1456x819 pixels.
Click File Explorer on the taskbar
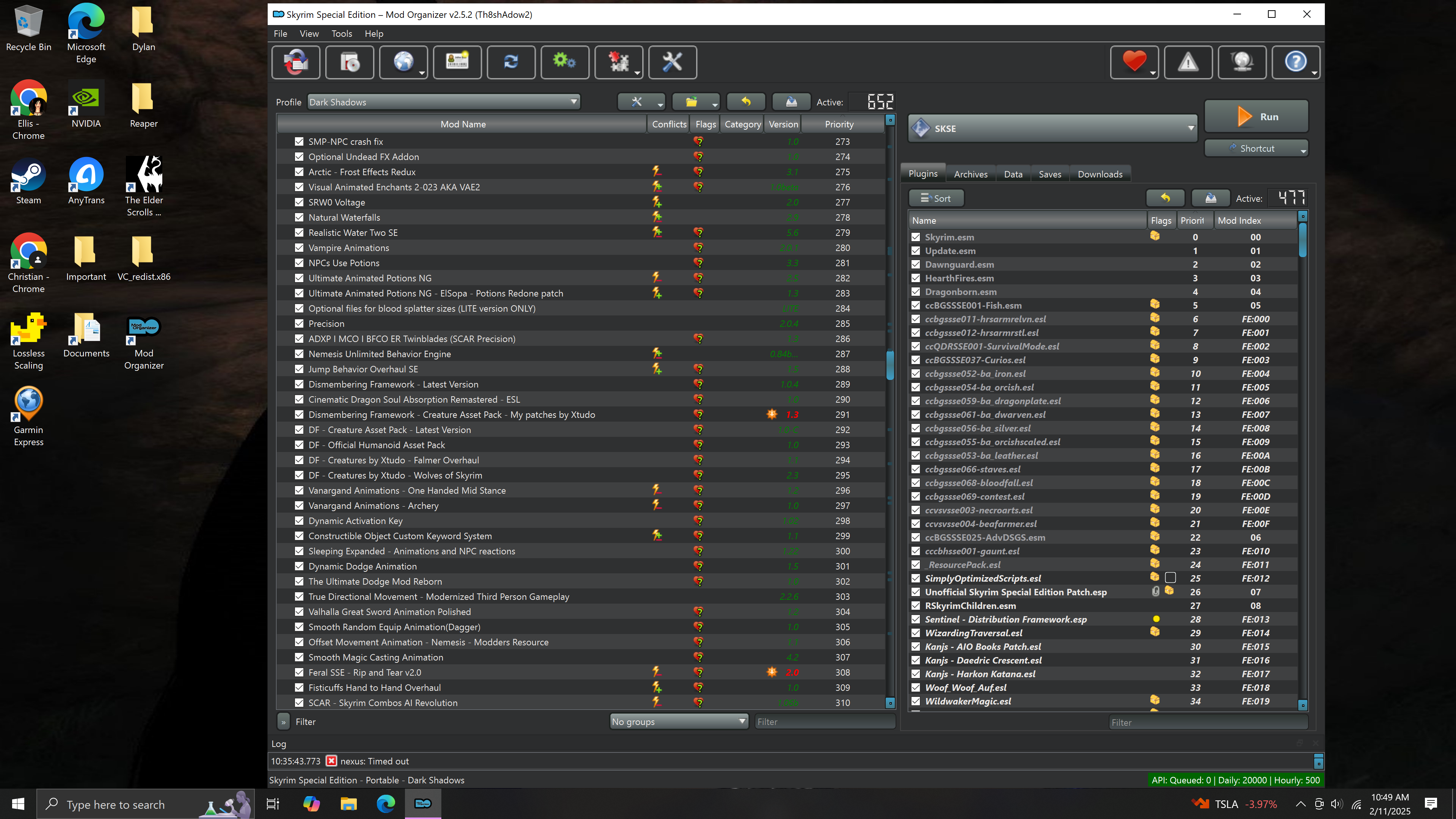coord(348,804)
